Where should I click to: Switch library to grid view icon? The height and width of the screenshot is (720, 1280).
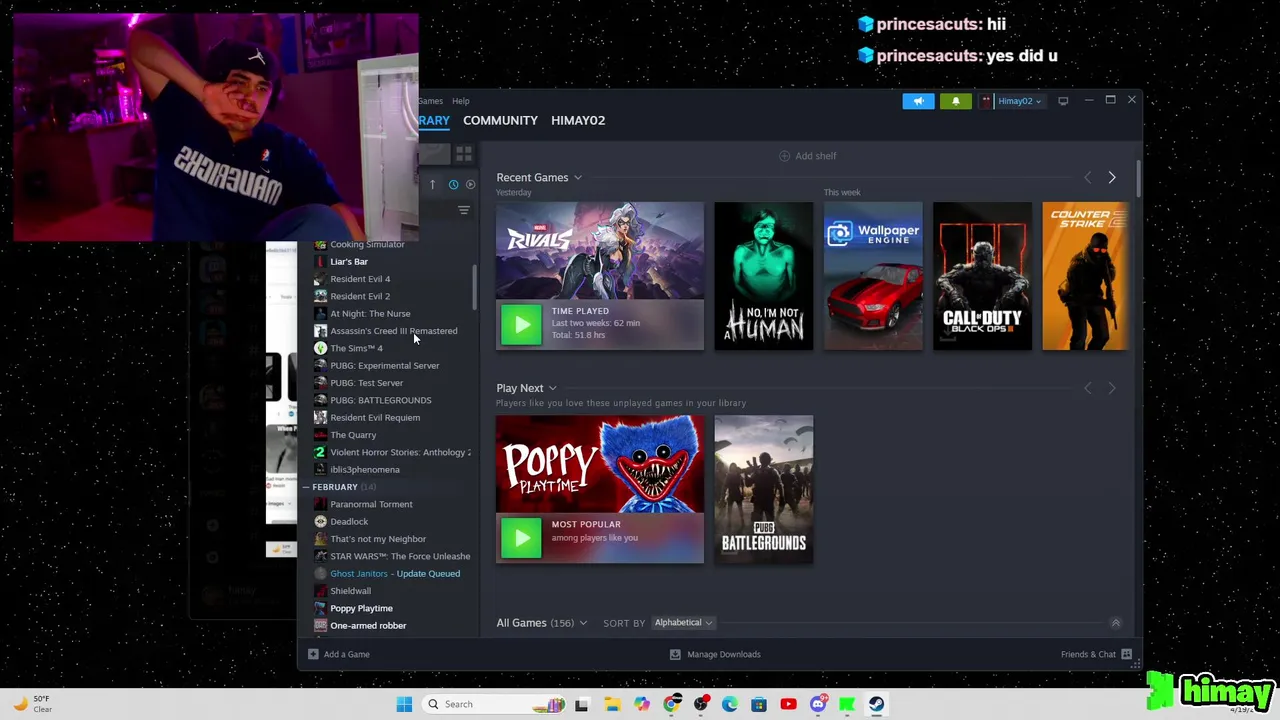pos(463,154)
